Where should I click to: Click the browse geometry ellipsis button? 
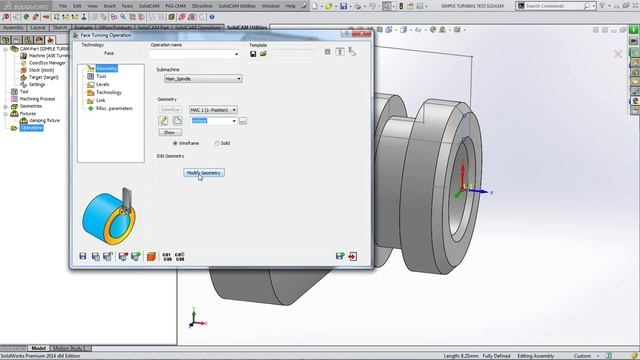pyautogui.click(x=243, y=121)
